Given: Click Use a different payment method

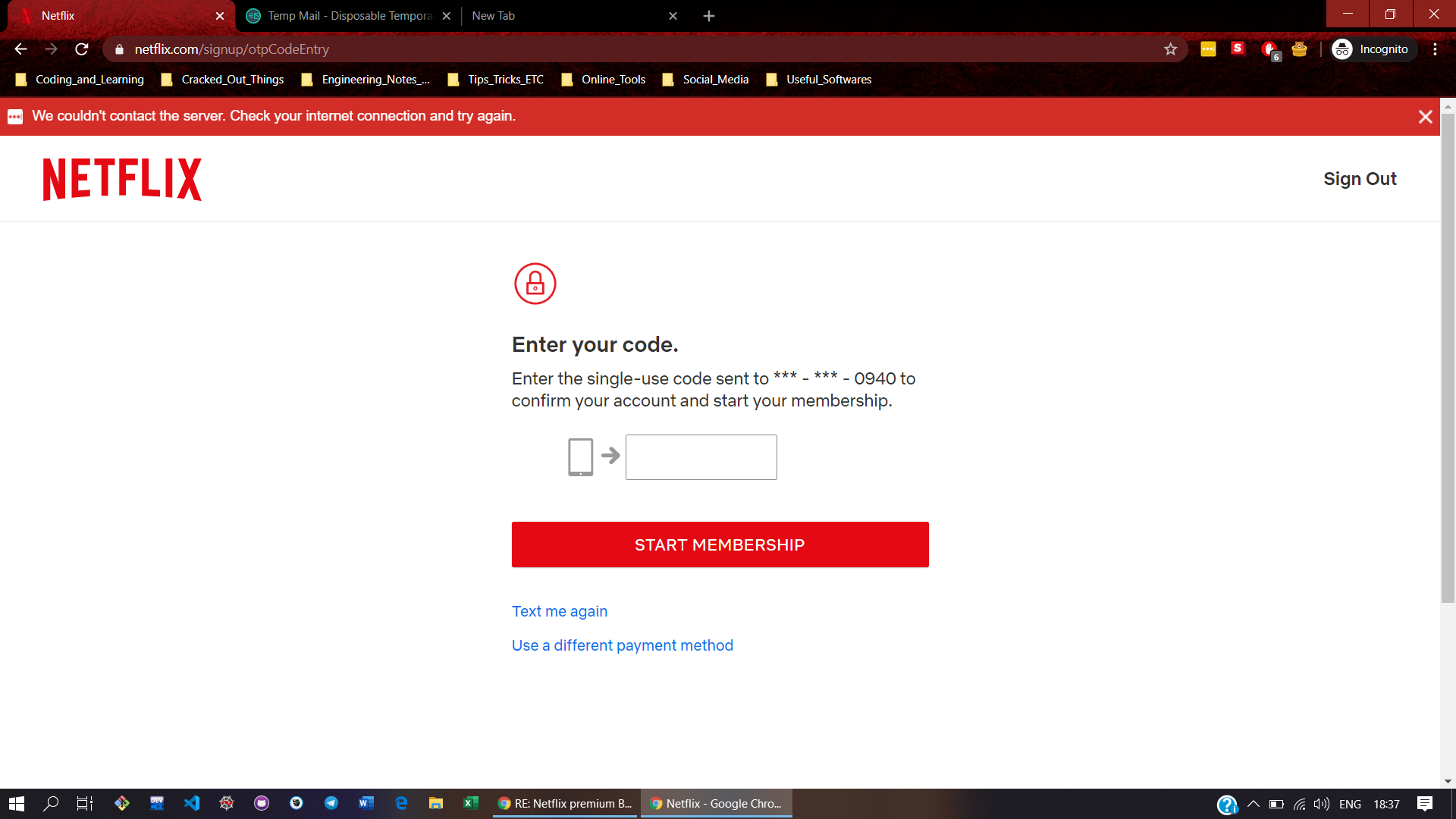Looking at the screenshot, I should tap(622, 645).
